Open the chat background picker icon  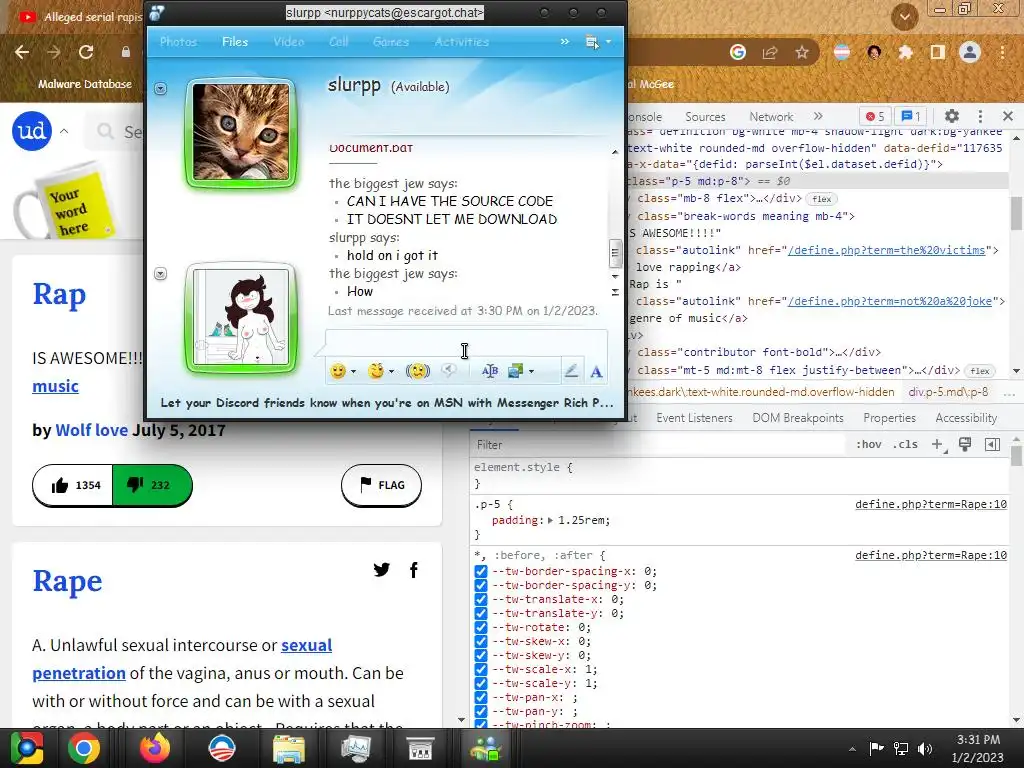(516, 371)
